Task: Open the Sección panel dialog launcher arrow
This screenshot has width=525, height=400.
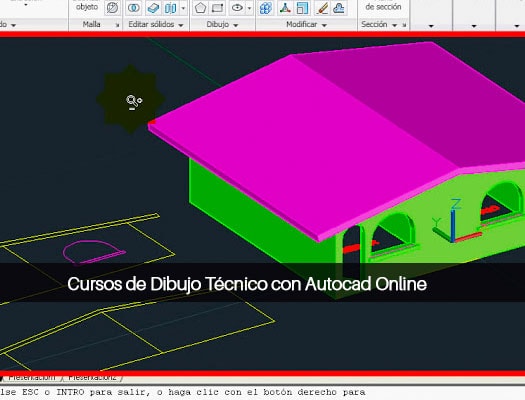Action: point(404,25)
